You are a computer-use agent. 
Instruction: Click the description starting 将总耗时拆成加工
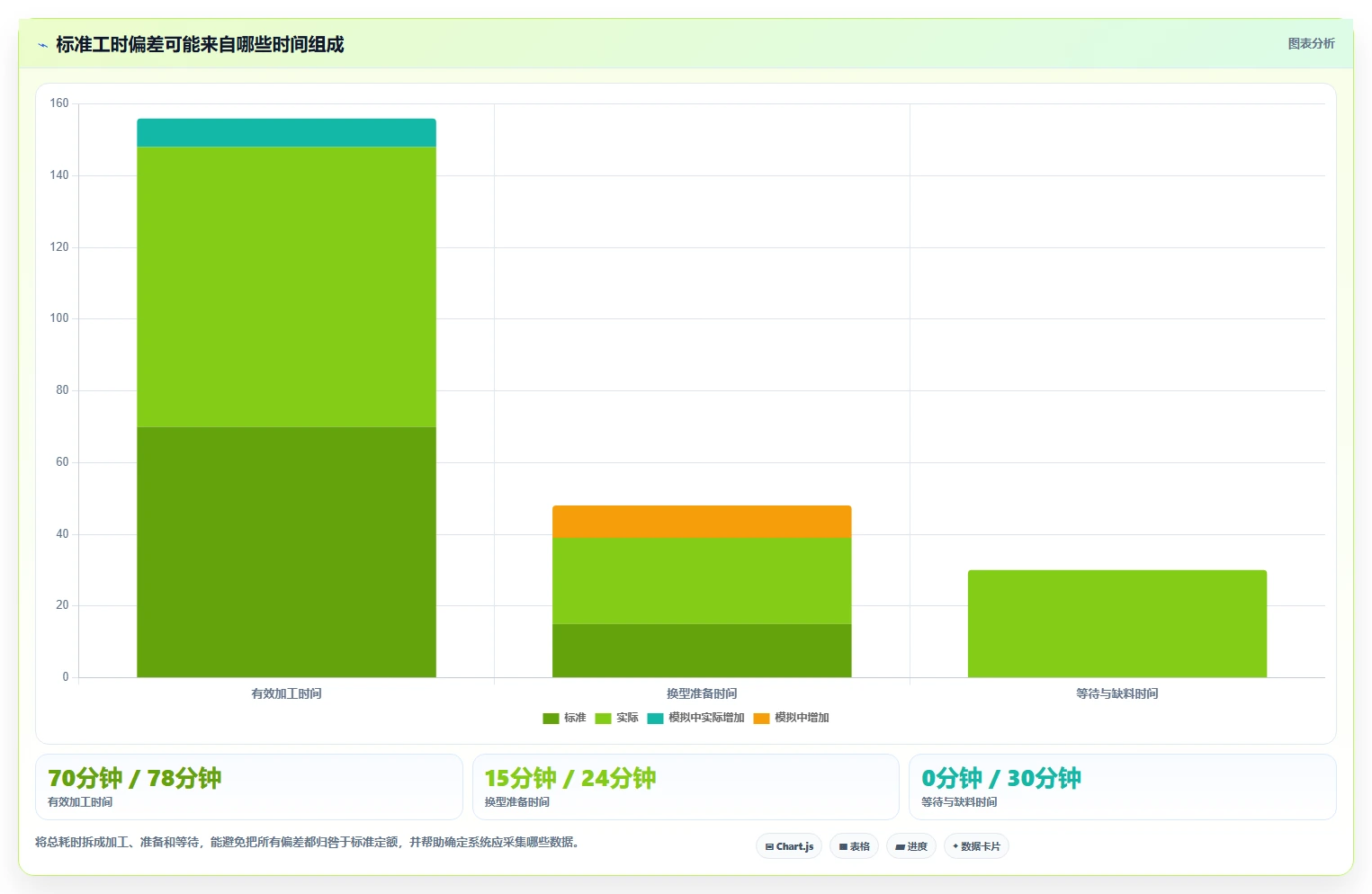309,842
